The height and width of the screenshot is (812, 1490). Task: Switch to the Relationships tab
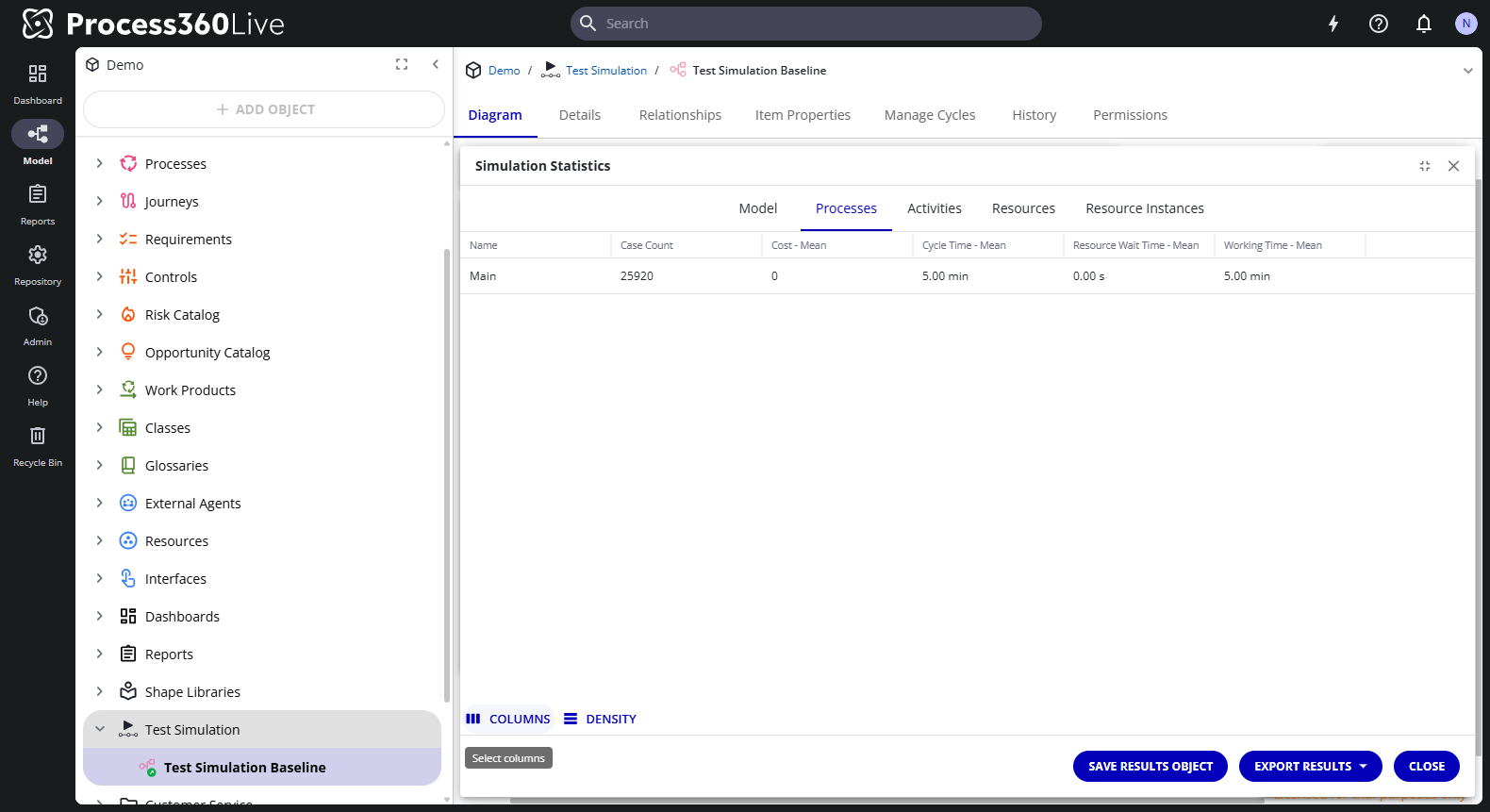680,115
